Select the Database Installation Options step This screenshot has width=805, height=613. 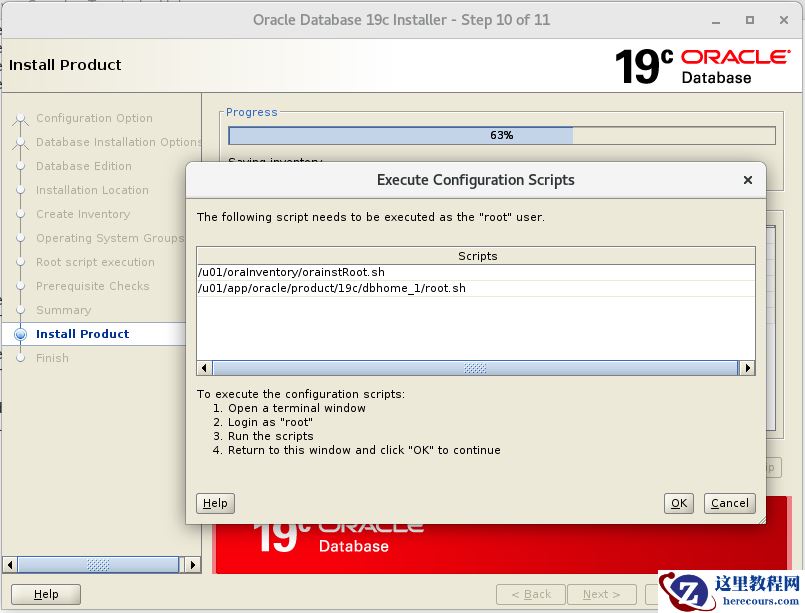(x=118, y=142)
